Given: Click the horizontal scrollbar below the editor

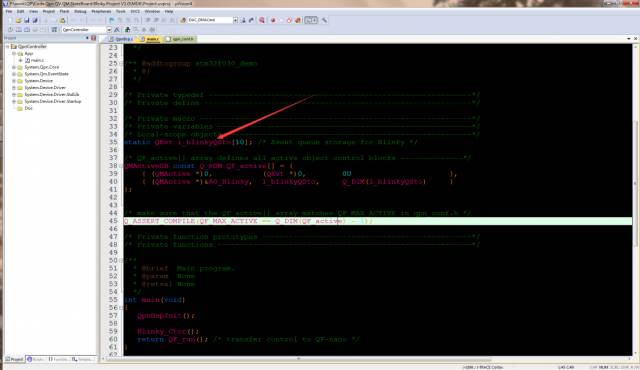Looking at the screenshot, I should click(x=298, y=359).
